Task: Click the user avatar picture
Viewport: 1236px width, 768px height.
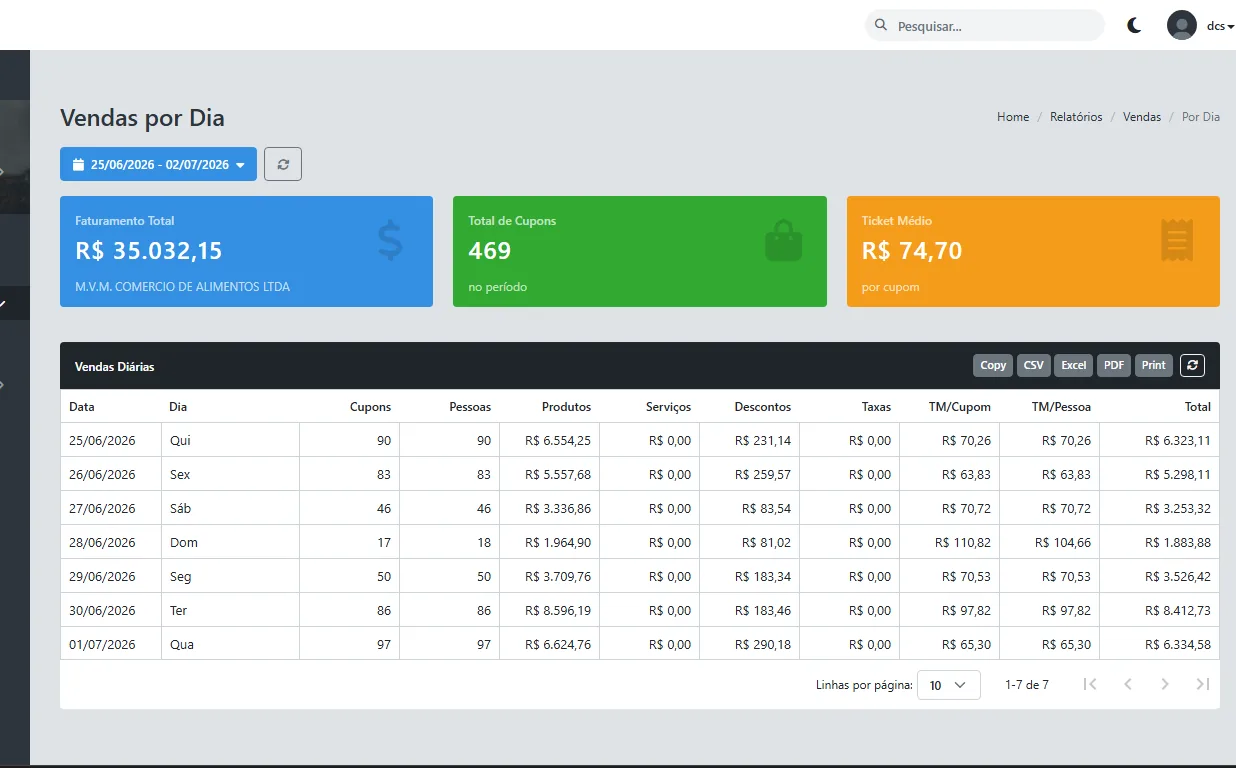Action: 1182,25
